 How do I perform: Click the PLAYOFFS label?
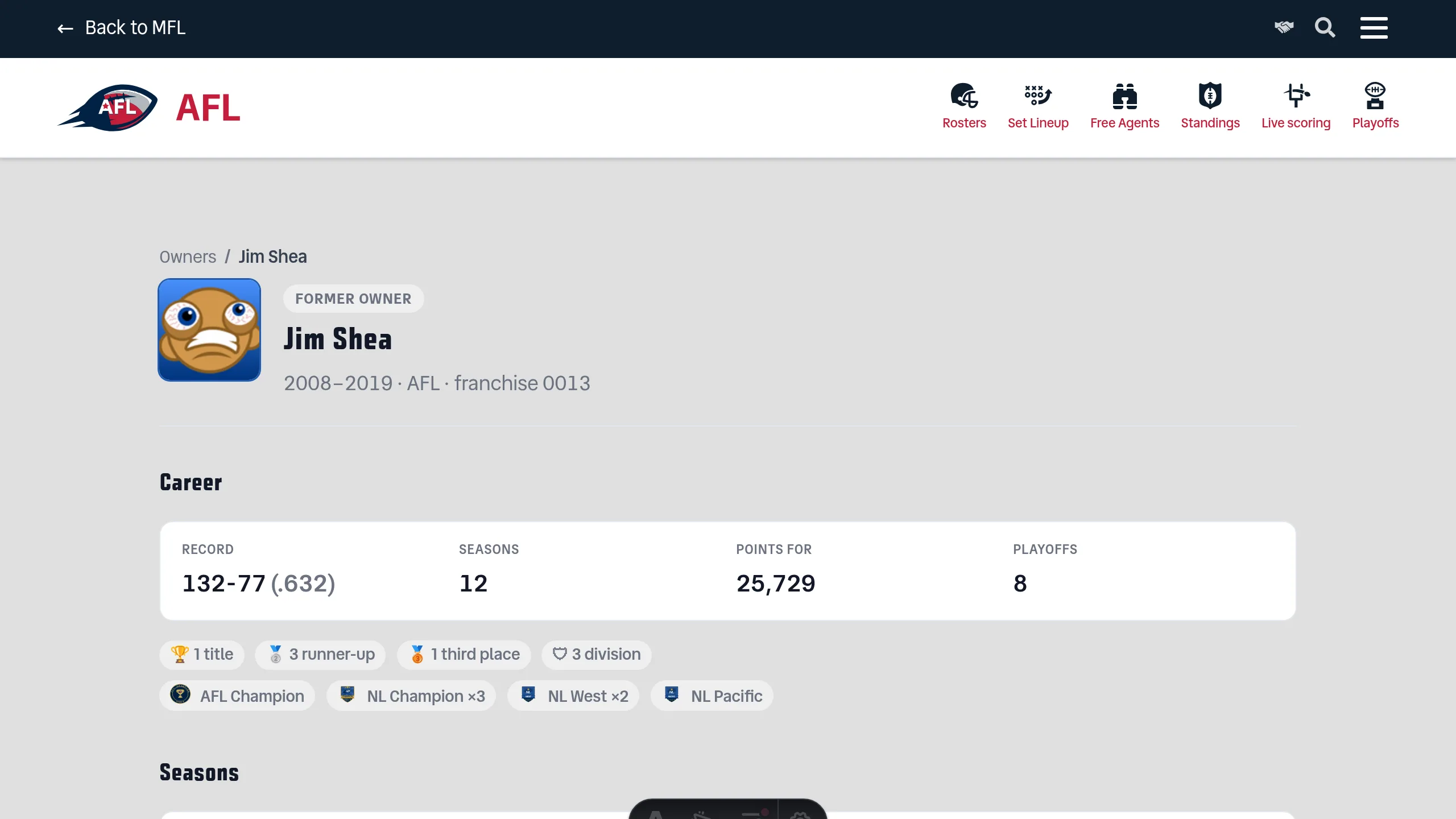(x=1045, y=549)
